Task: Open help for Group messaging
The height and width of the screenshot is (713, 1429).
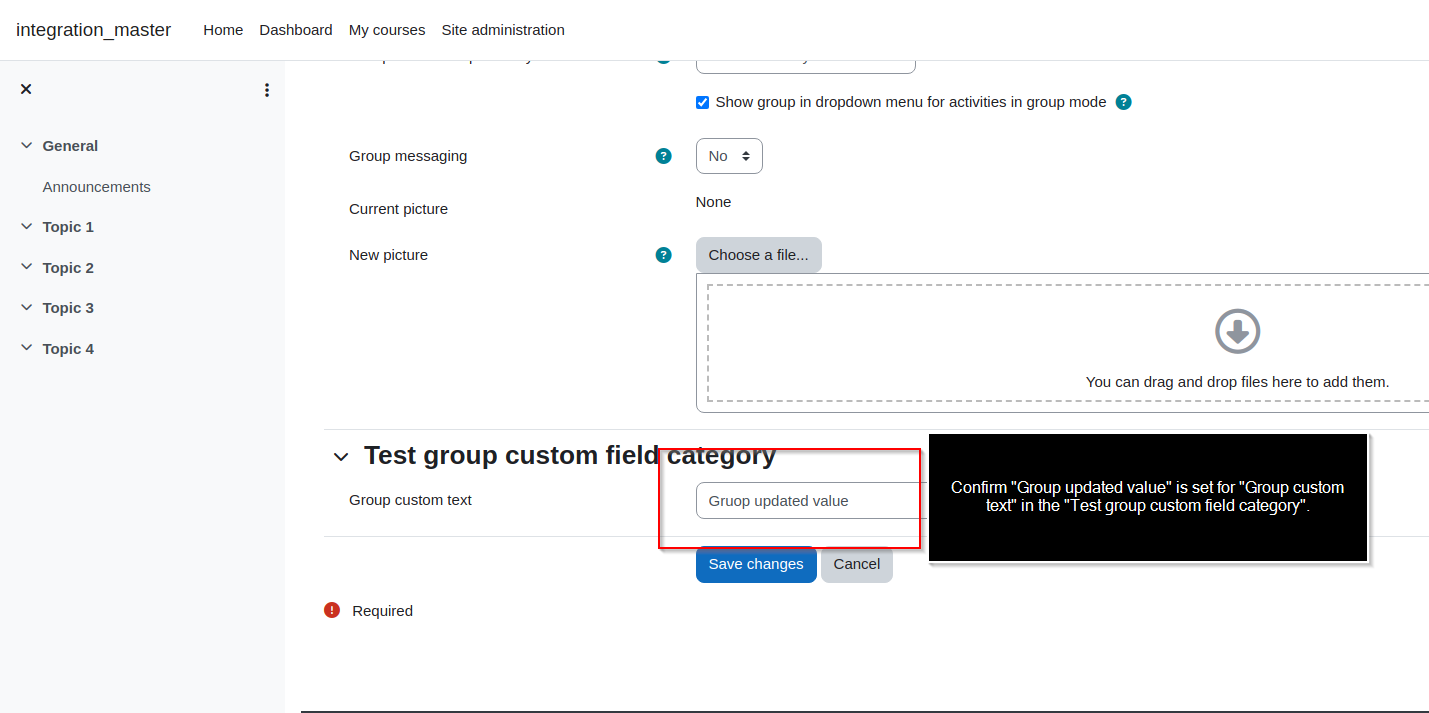Action: coord(663,156)
